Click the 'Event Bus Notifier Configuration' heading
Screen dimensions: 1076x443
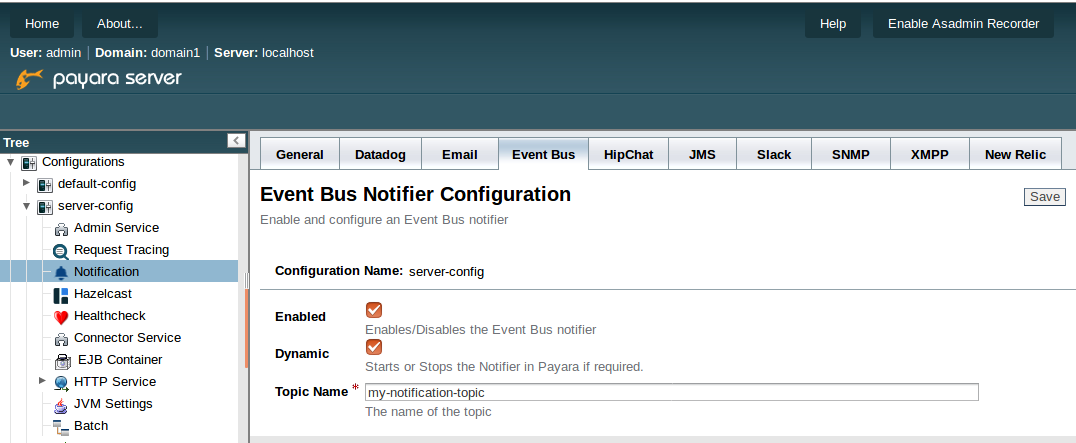pyautogui.click(x=415, y=194)
